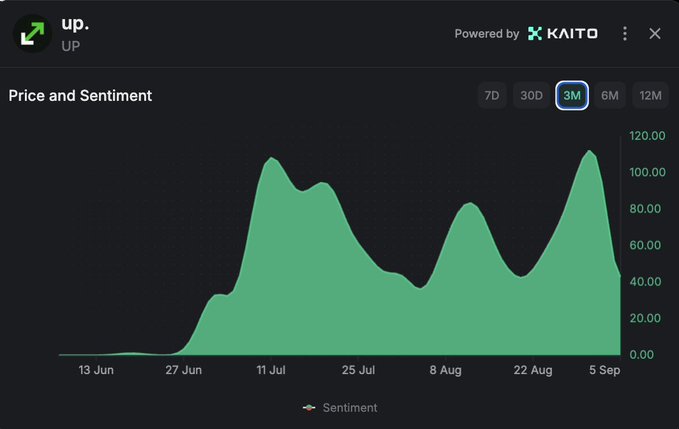679x429 pixels.
Task: Click the UP token arrow logo
Action: click(32, 34)
